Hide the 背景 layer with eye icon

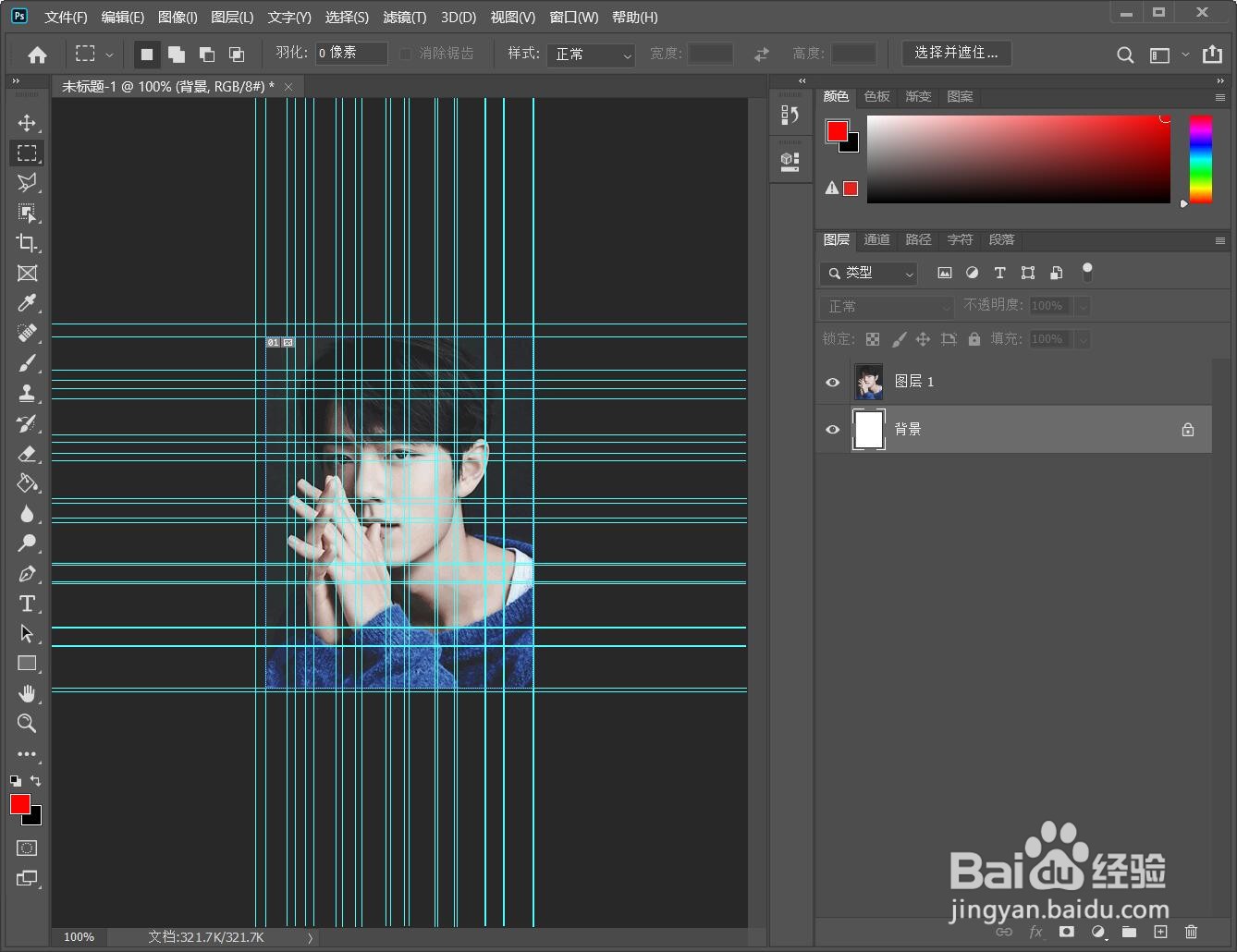click(x=832, y=430)
